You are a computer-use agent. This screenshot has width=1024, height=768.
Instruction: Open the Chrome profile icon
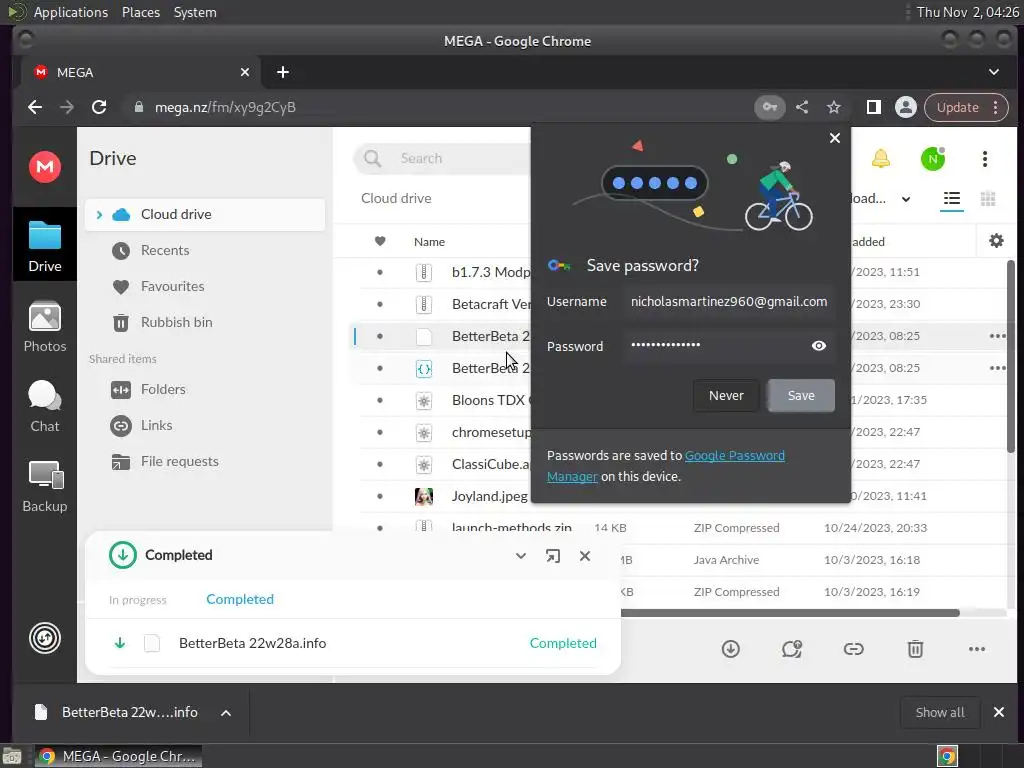tap(905, 107)
